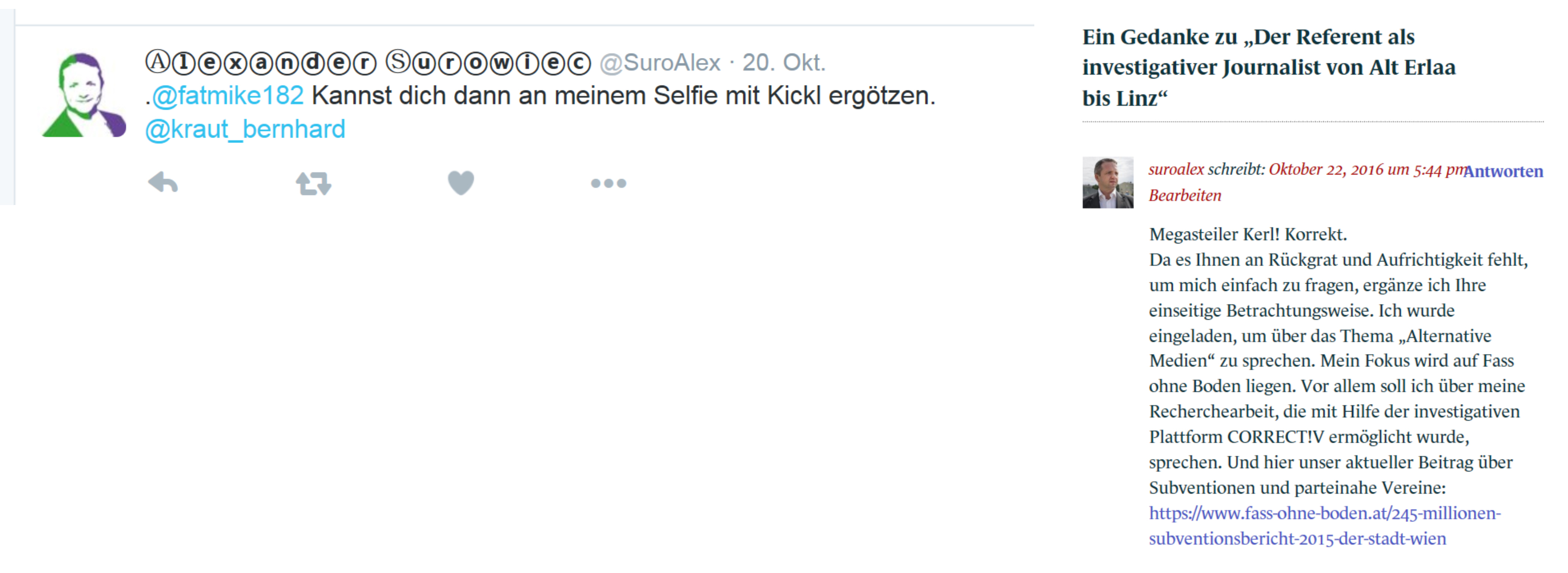Click the @SuroAlex handle

660,63
